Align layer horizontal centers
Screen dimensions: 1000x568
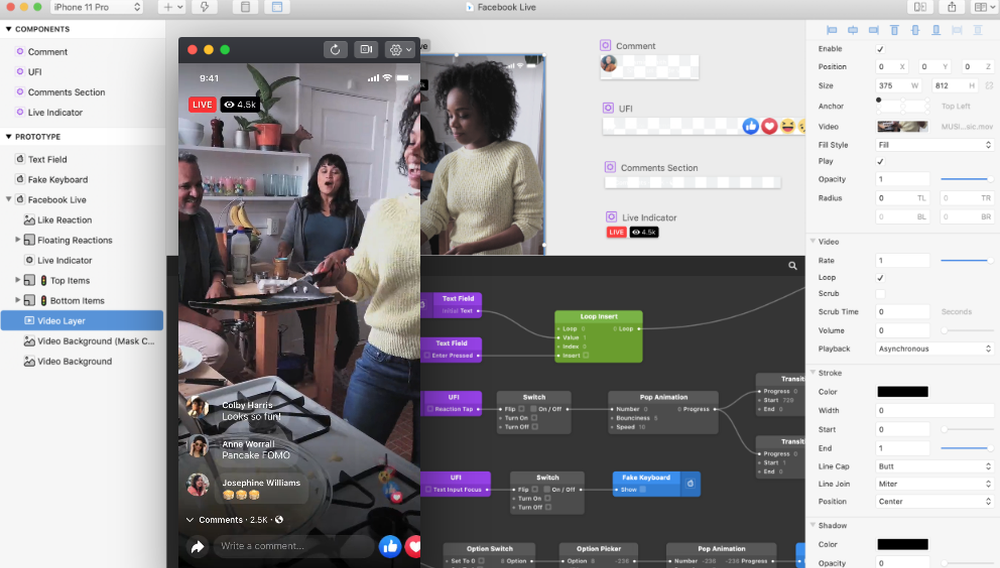point(853,30)
